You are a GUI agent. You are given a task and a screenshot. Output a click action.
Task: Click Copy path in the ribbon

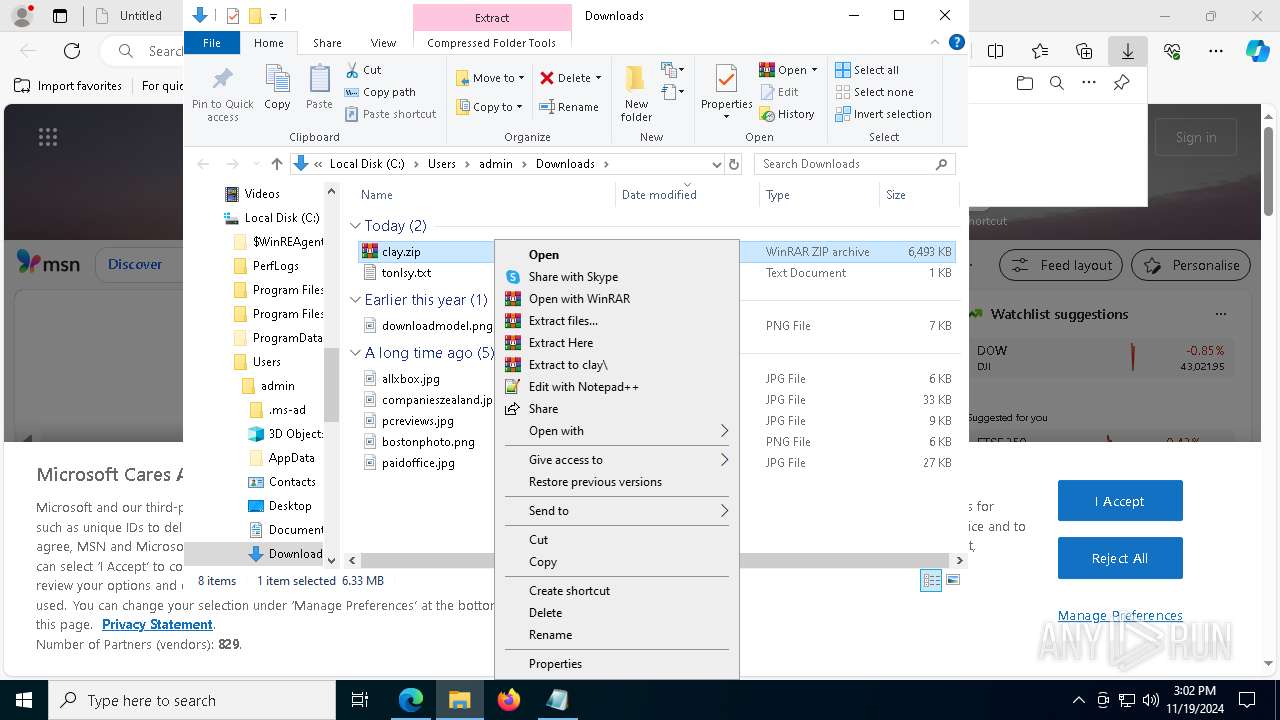click(x=380, y=92)
